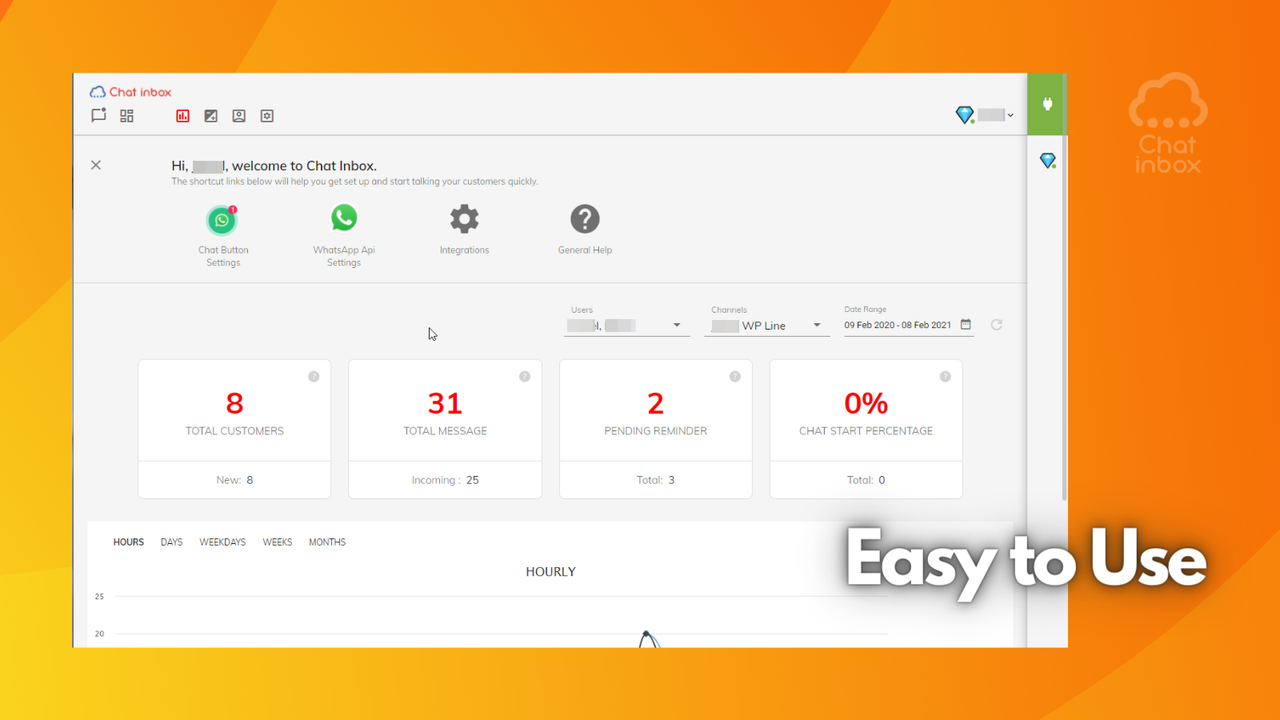This screenshot has height=720, width=1280.
Task: Click the diamond icon in right sidebar
Action: [x=1048, y=161]
